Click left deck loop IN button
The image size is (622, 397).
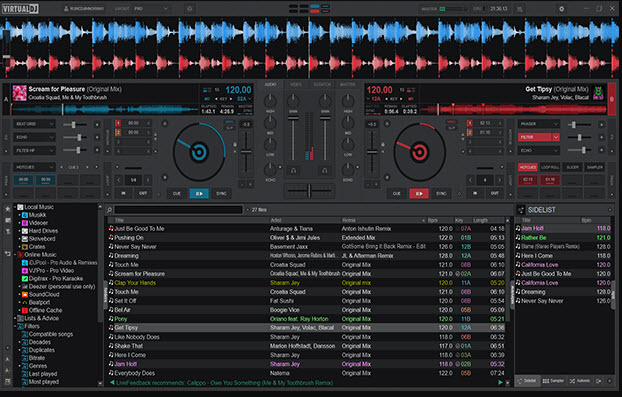coord(123,193)
